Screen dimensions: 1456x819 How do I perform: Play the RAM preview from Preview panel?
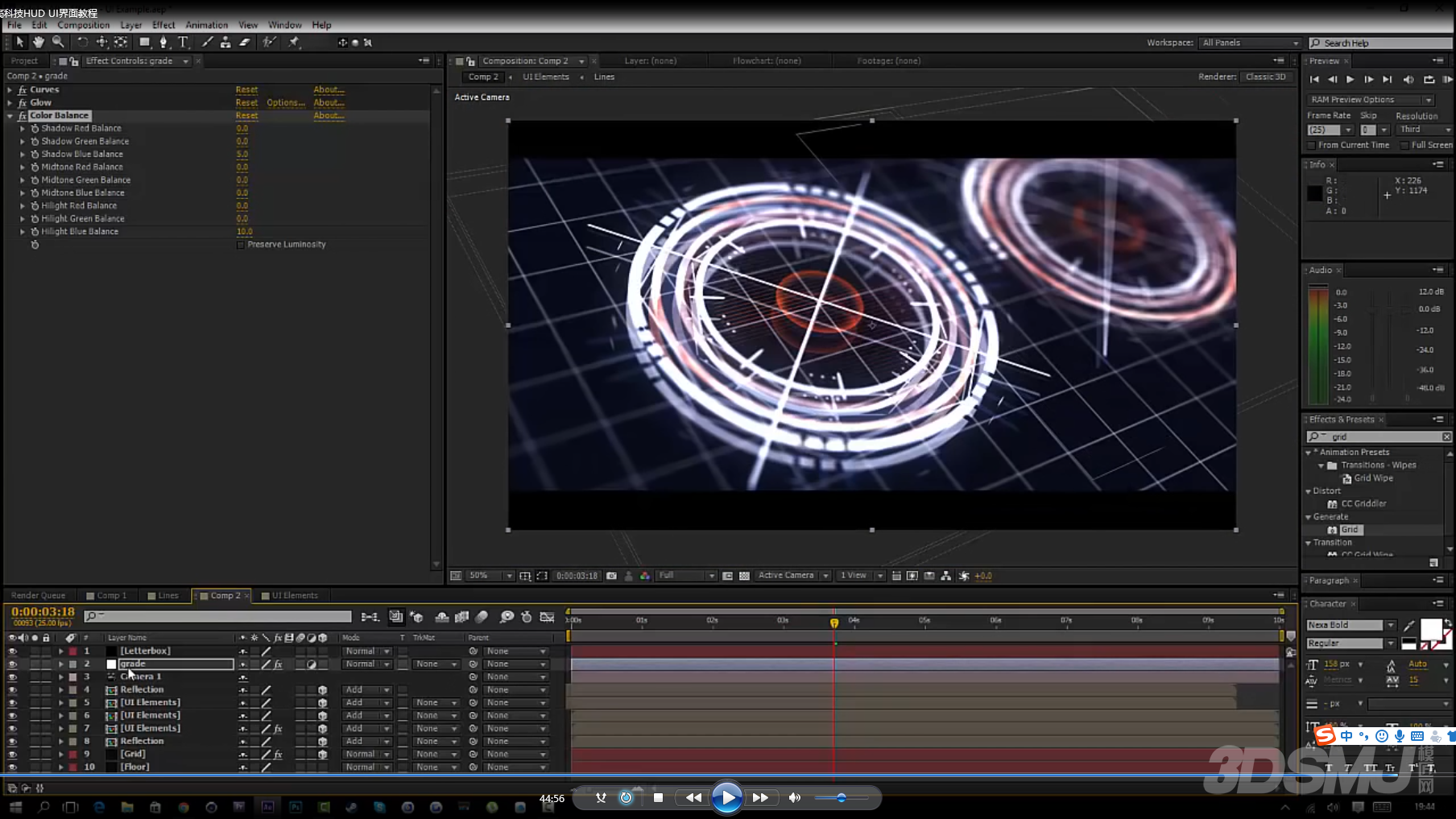pyautogui.click(x=1447, y=80)
